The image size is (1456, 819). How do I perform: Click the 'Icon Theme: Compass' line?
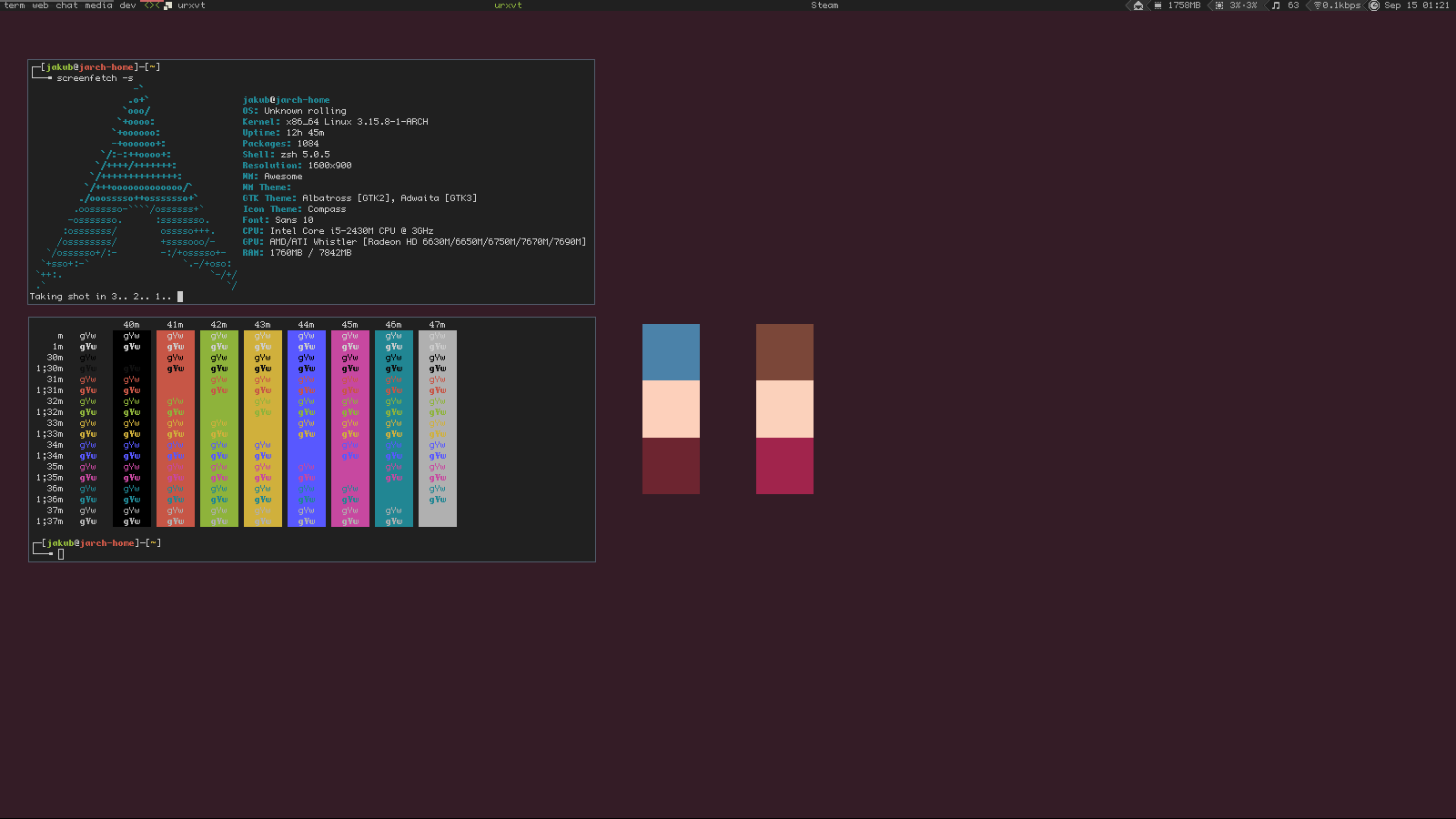pos(294,209)
